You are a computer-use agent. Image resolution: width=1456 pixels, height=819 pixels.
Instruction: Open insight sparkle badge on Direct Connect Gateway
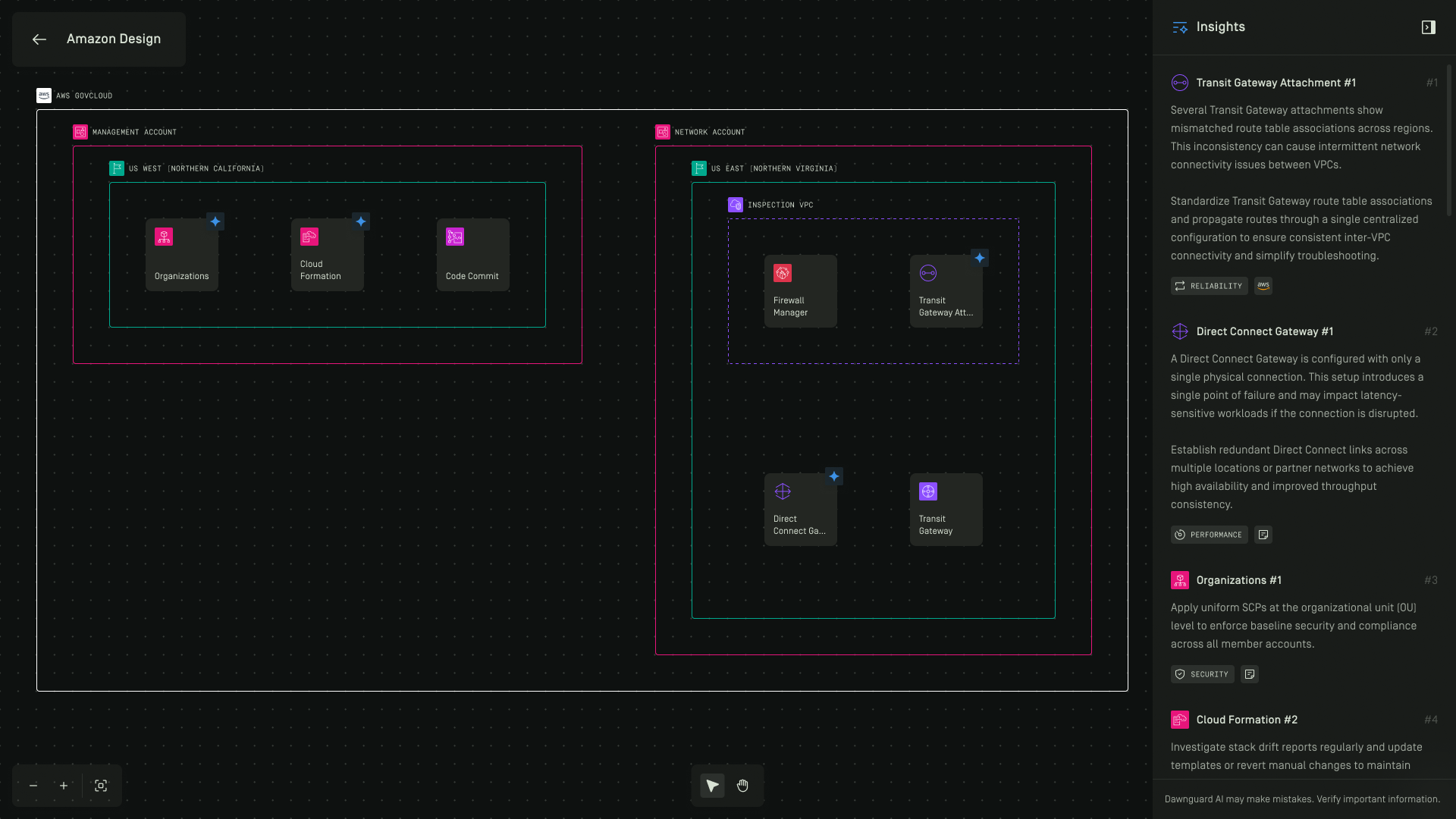tap(834, 476)
